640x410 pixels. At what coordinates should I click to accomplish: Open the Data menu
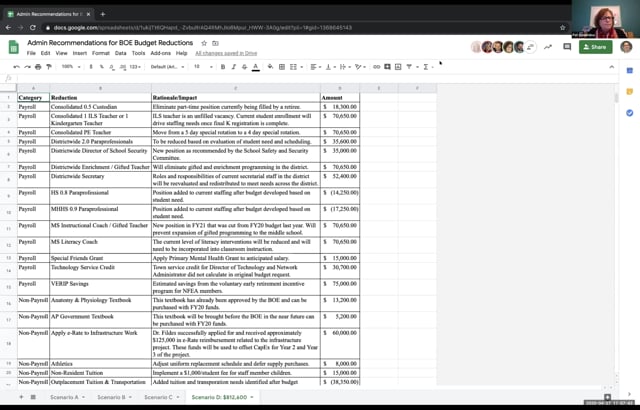tap(120, 53)
